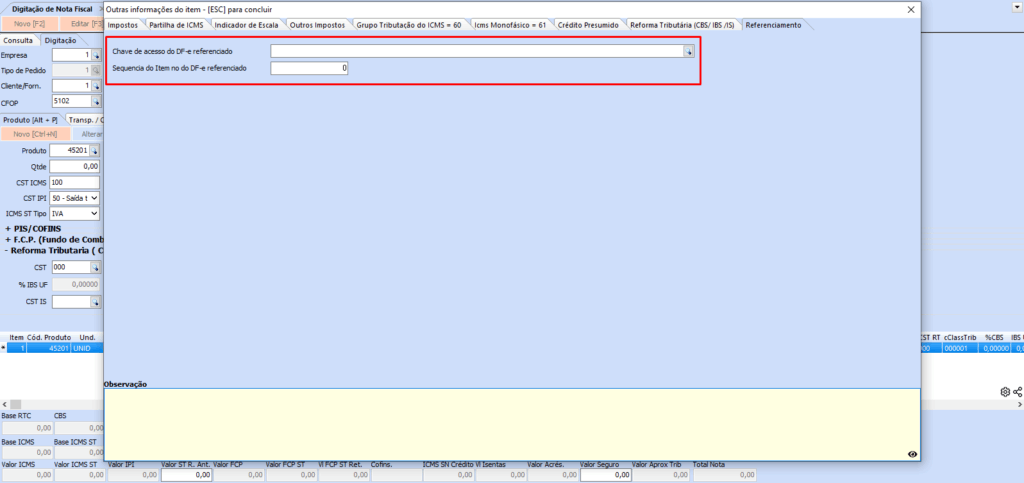
Task: Open lookup for Chave de acesso field
Action: [688, 51]
